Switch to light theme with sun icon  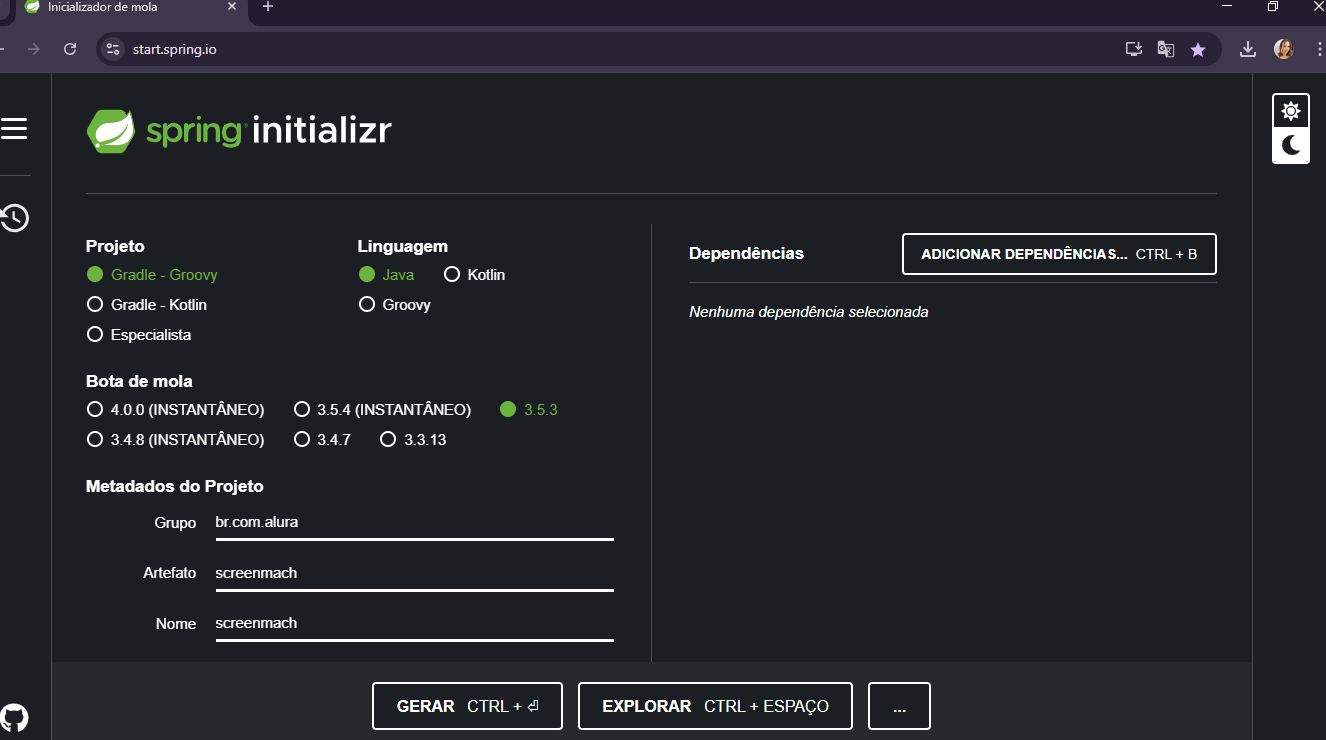pyautogui.click(x=1291, y=111)
